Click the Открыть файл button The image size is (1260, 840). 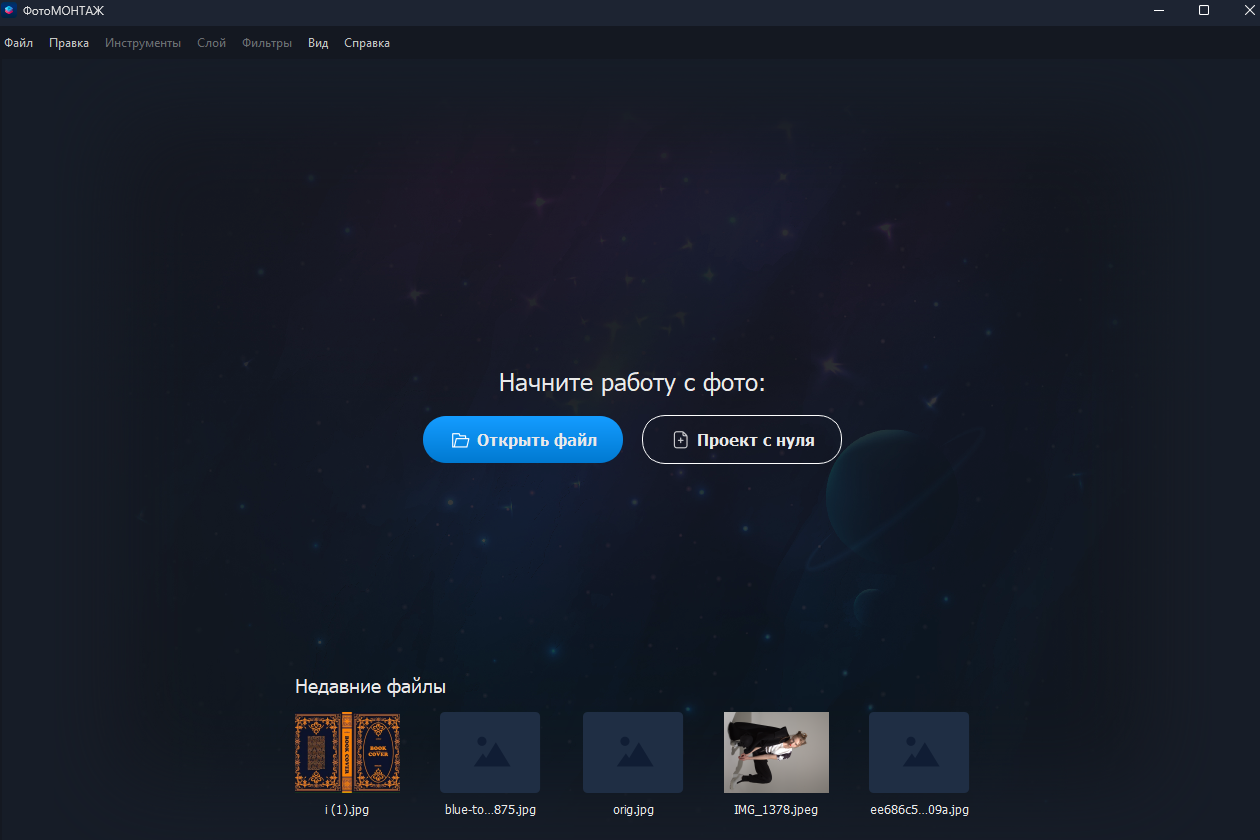click(523, 440)
